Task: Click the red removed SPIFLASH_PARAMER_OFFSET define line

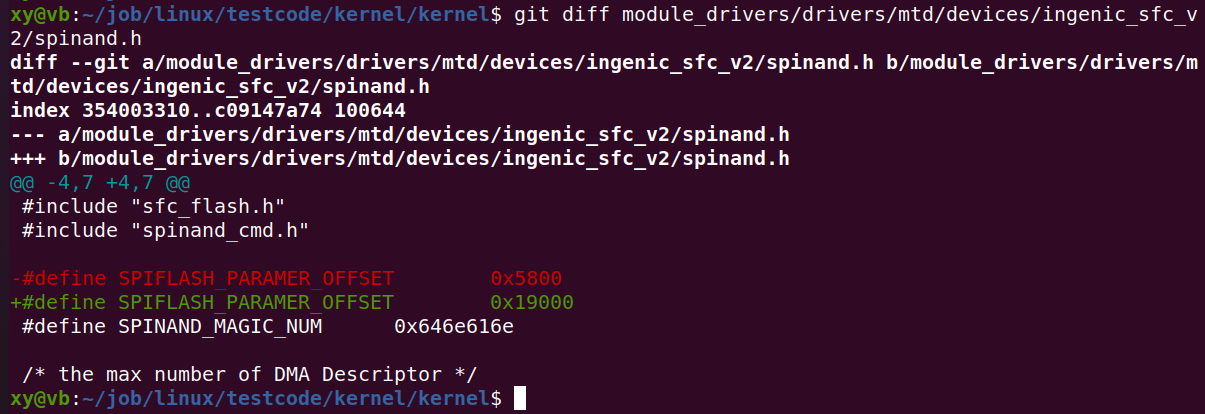Action: 287,278
